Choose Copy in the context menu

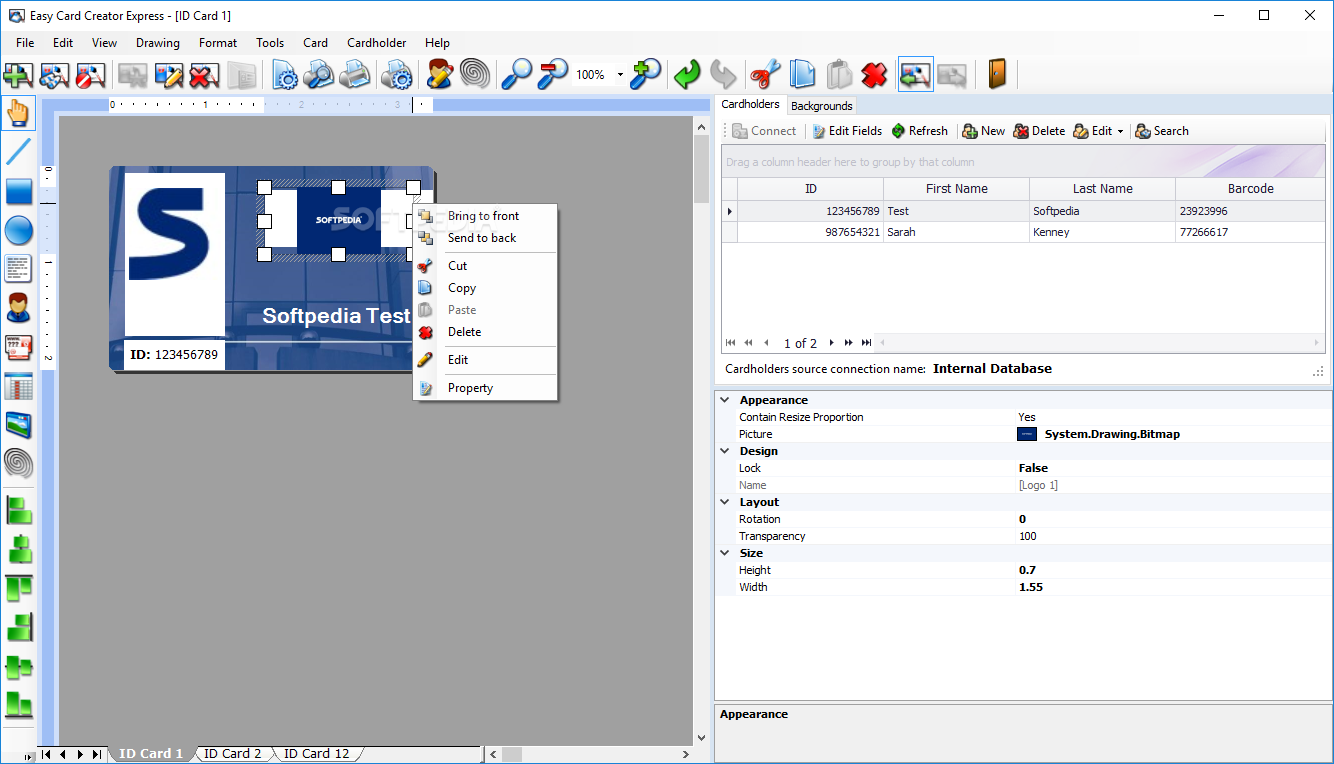coord(485,288)
